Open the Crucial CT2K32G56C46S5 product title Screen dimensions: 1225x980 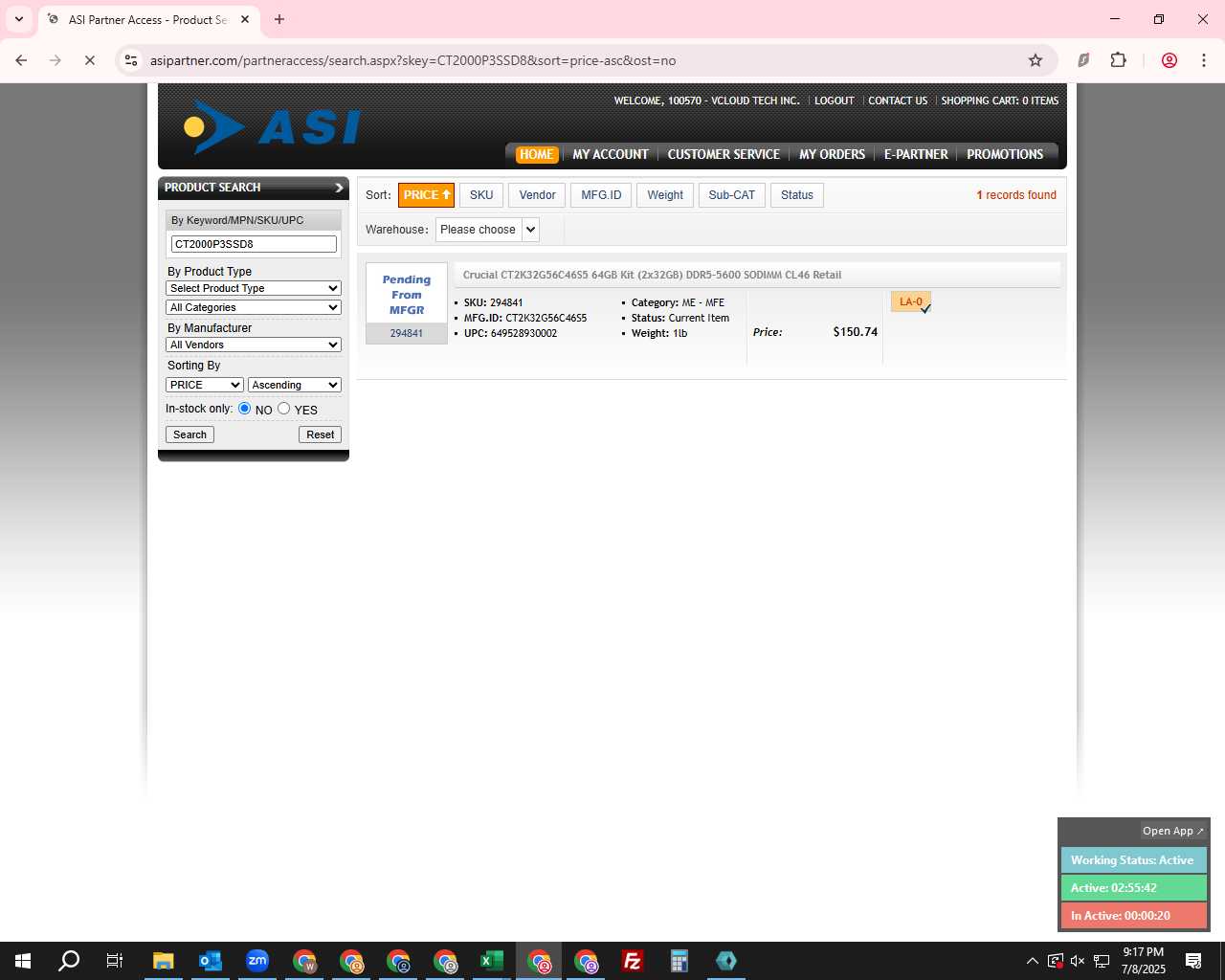(x=652, y=275)
